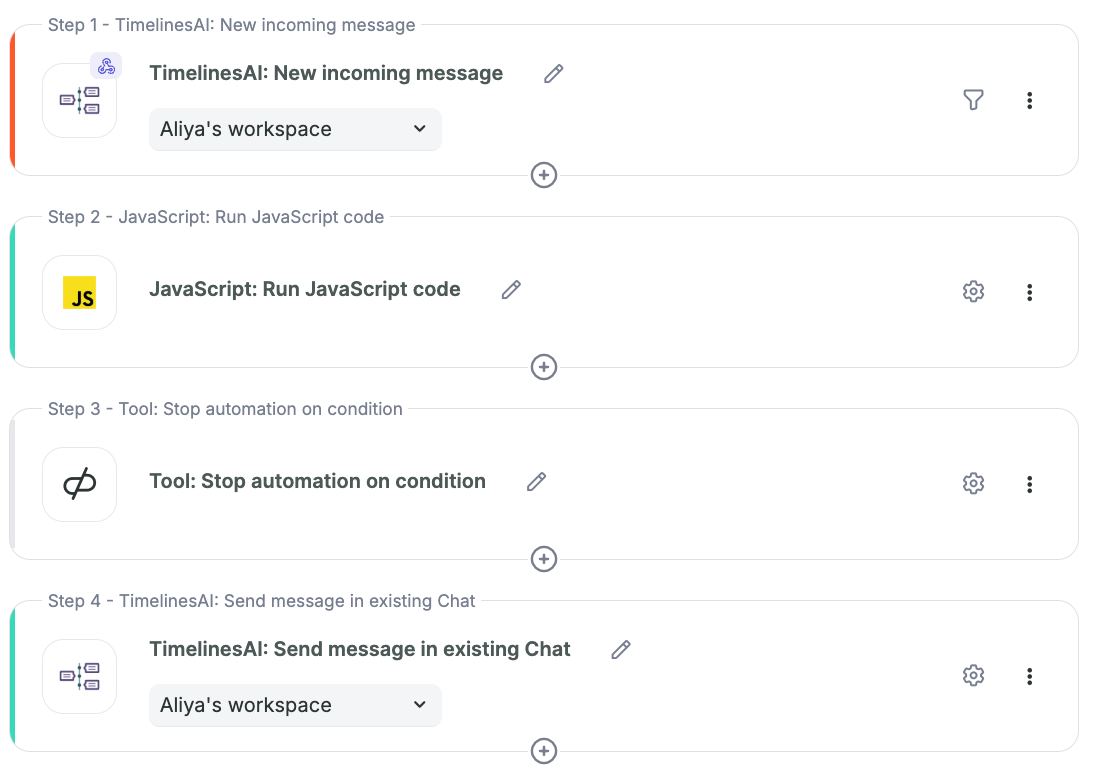Edit Step 4 title using pencil icon
The height and width of the screenshot is (770, 1094).
click(x=620, y=650)
